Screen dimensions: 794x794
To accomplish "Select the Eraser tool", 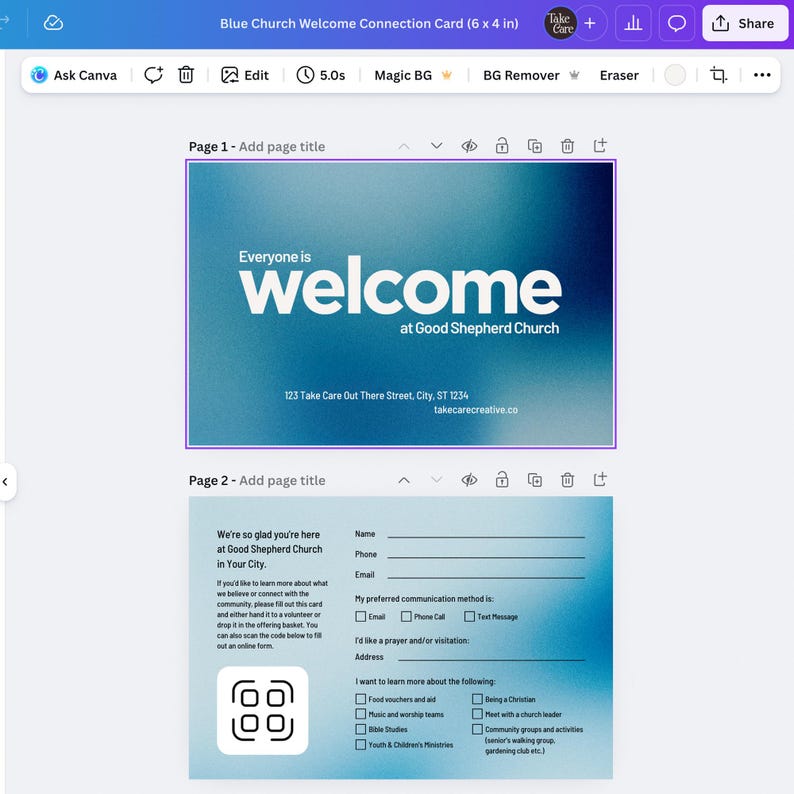I will [x=619, y=75].
